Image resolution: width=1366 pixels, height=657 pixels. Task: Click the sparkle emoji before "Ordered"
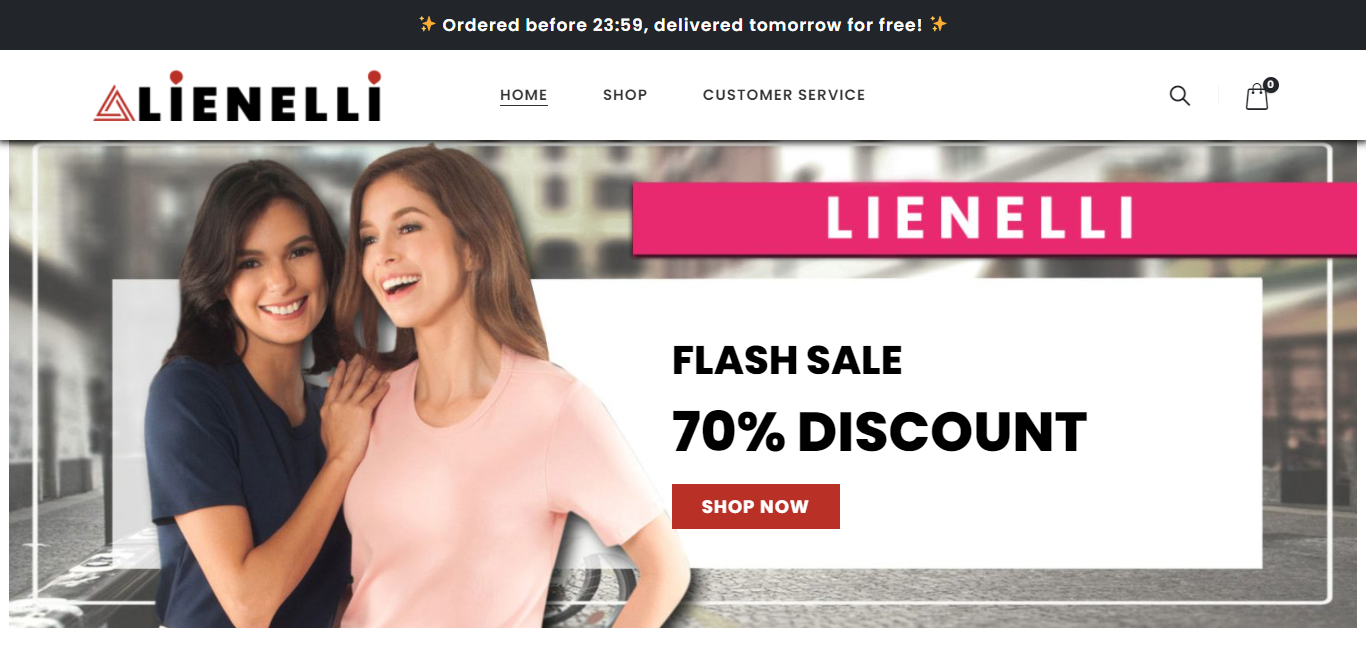[x=427, y=24]
